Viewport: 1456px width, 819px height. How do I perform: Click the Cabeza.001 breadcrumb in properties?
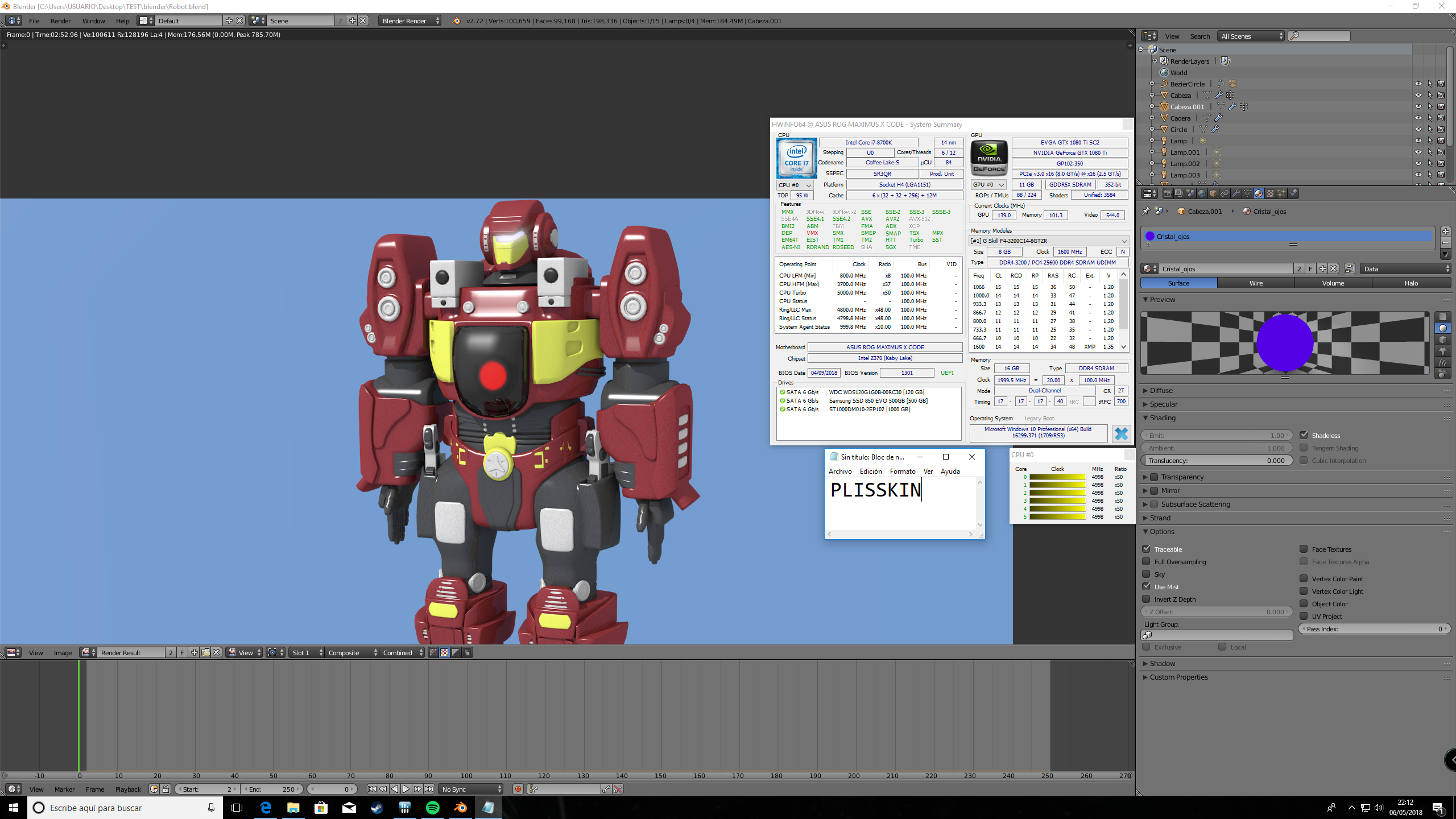click(x=1199, y=211)
